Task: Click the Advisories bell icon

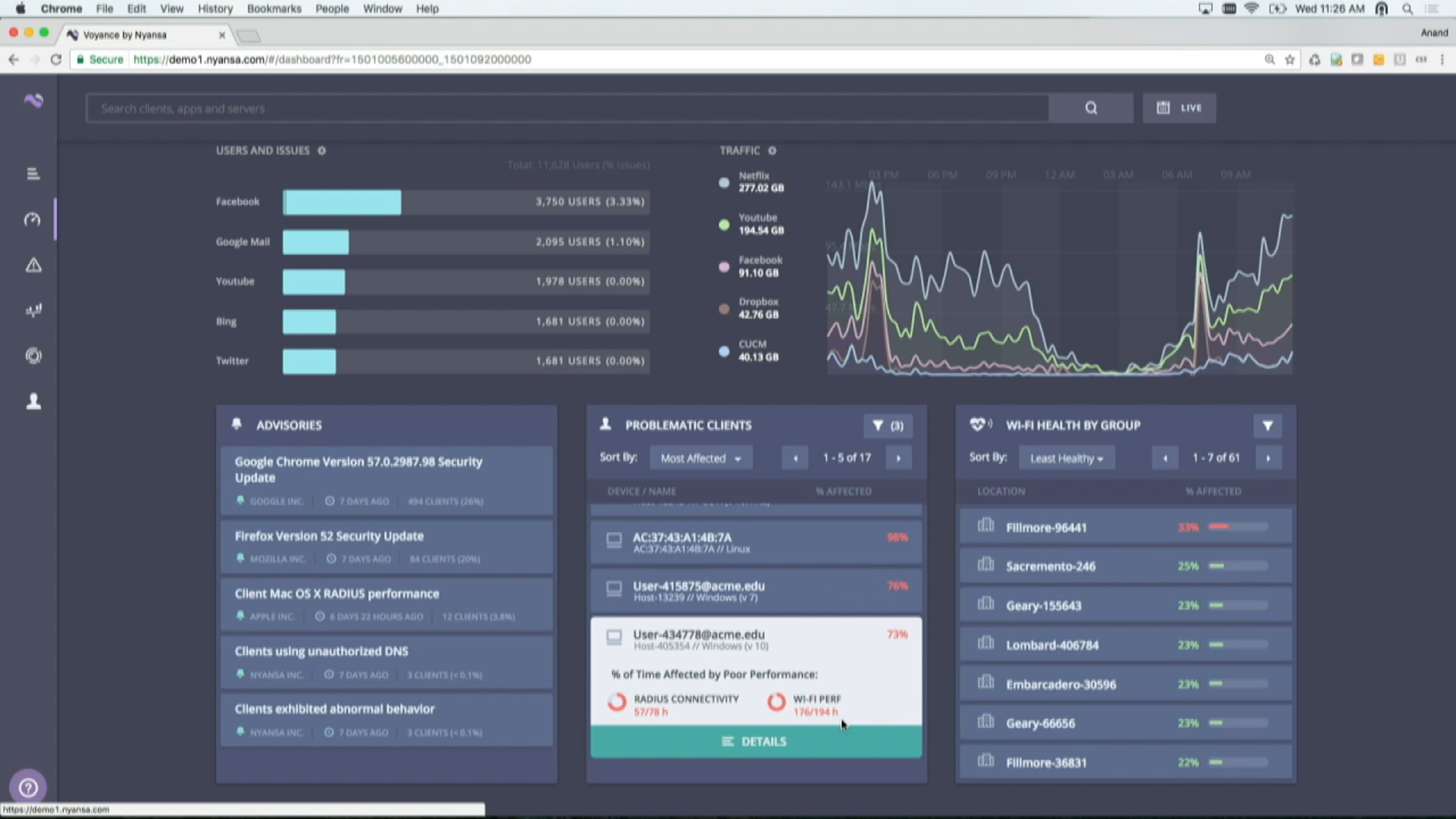Action: pyautogui.click(x=237, y=424)
